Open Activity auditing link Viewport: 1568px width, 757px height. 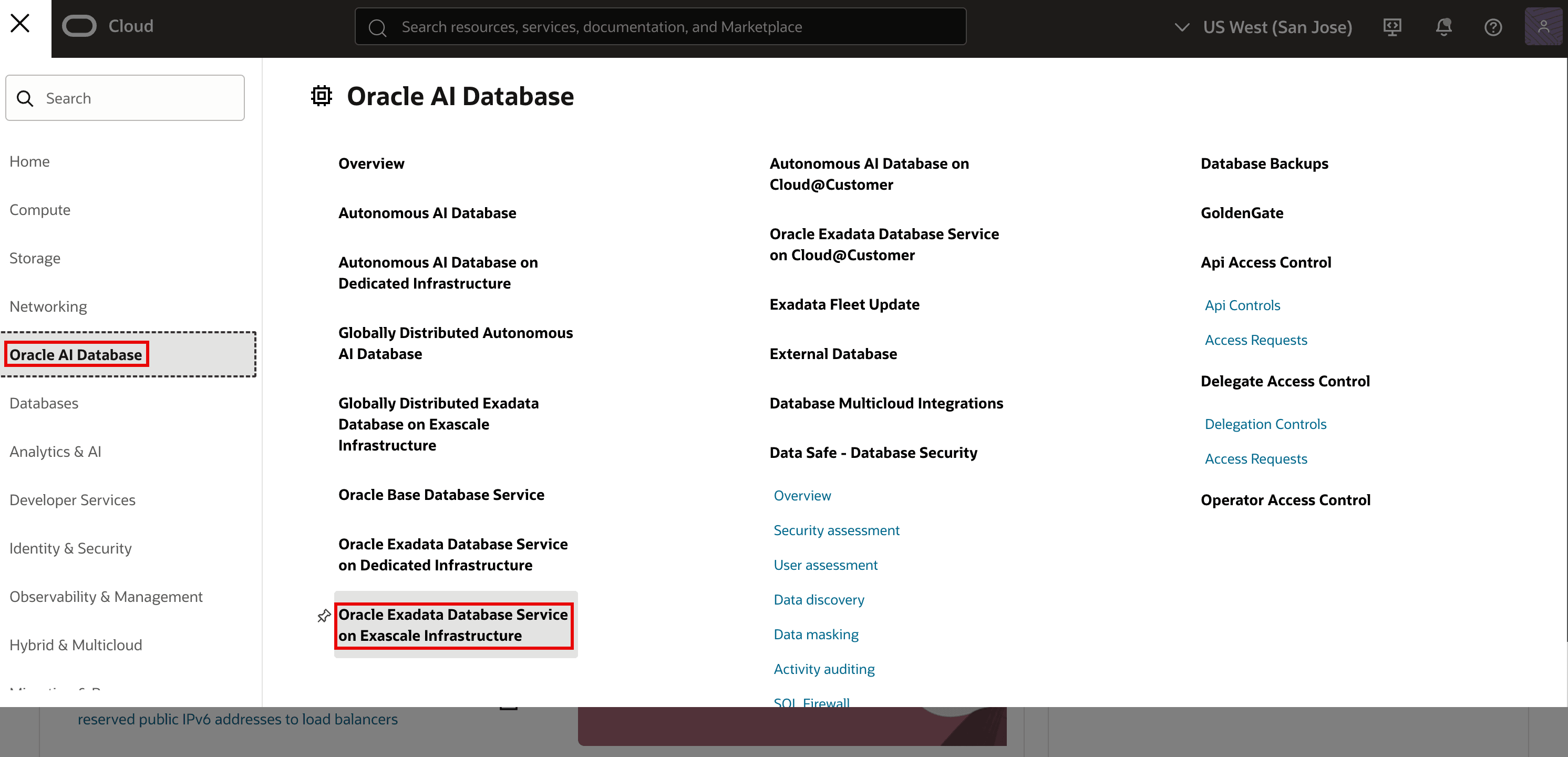coord(824,669)
